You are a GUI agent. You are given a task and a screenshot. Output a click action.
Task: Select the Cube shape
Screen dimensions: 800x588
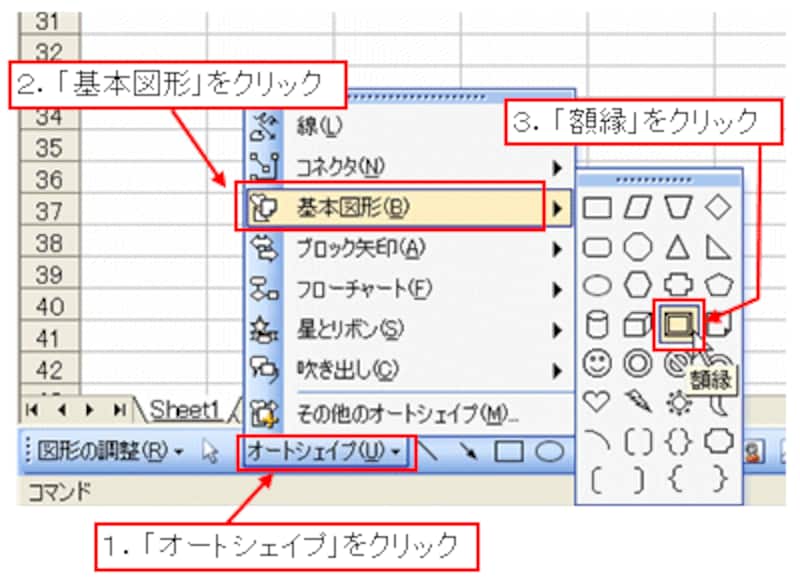[637, 325]
